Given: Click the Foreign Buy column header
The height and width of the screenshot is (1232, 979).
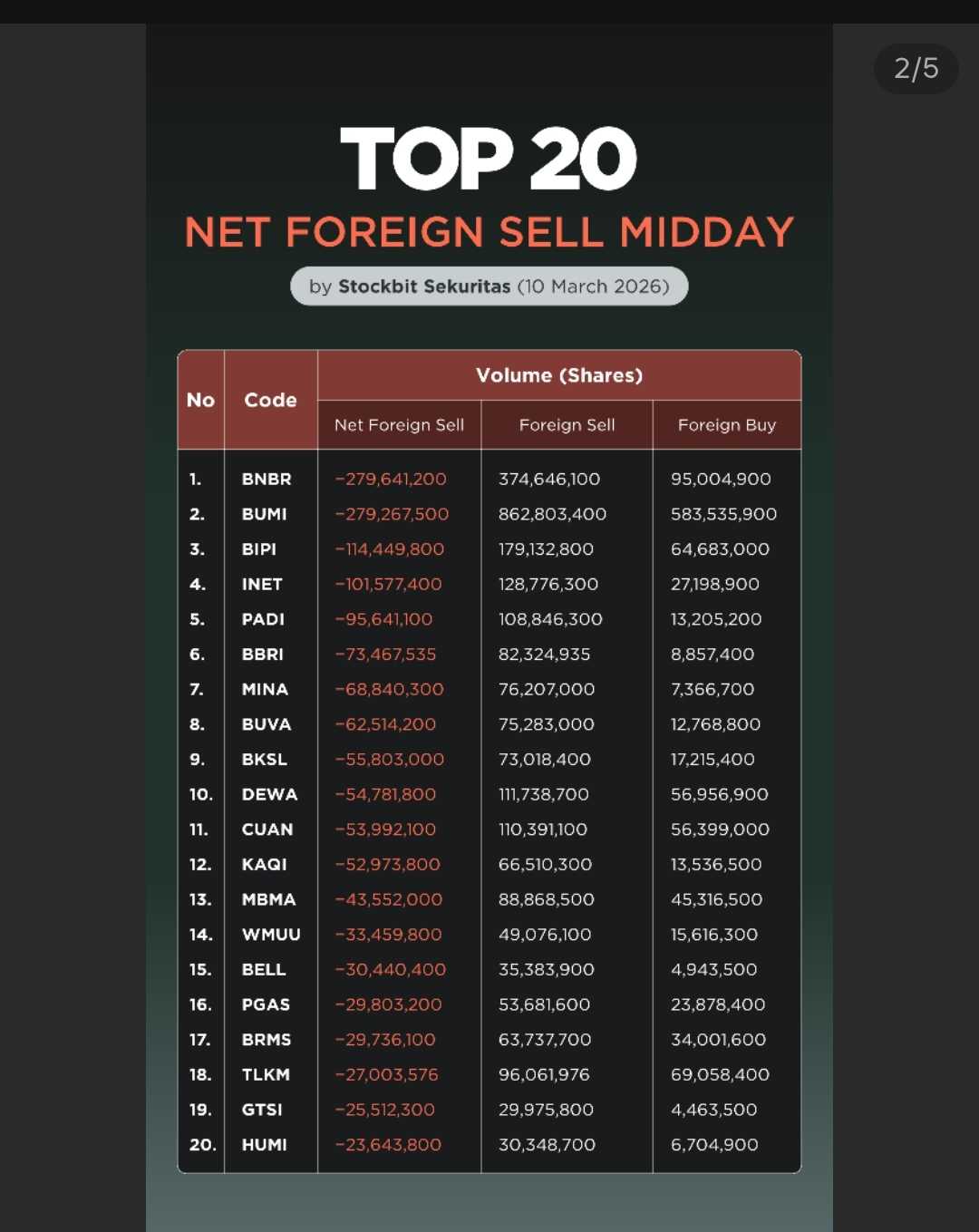Looking at the screenshot, I should point(726,425).
